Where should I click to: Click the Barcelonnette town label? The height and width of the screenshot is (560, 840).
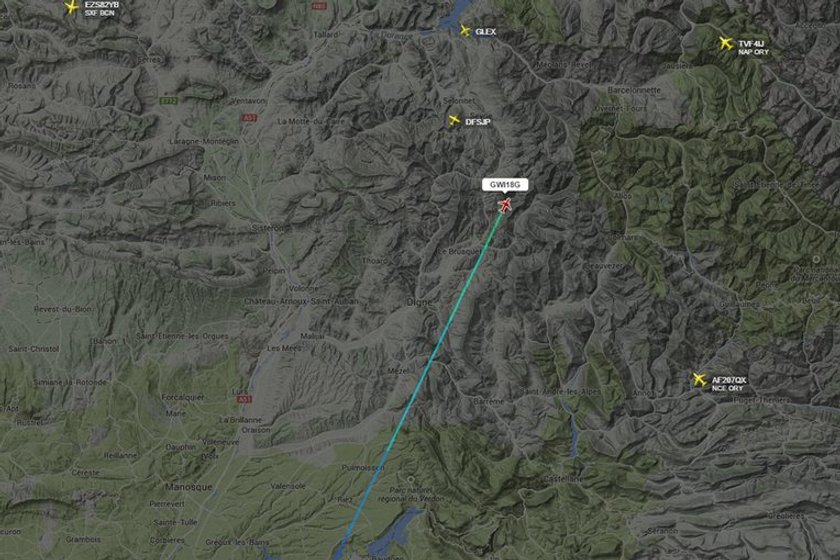[x=634, y=90]
